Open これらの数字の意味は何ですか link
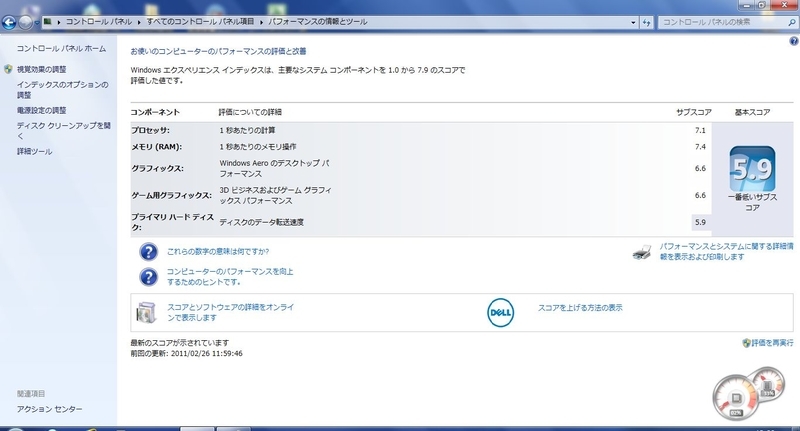800x431 pixels. click(x=218, y=251)
